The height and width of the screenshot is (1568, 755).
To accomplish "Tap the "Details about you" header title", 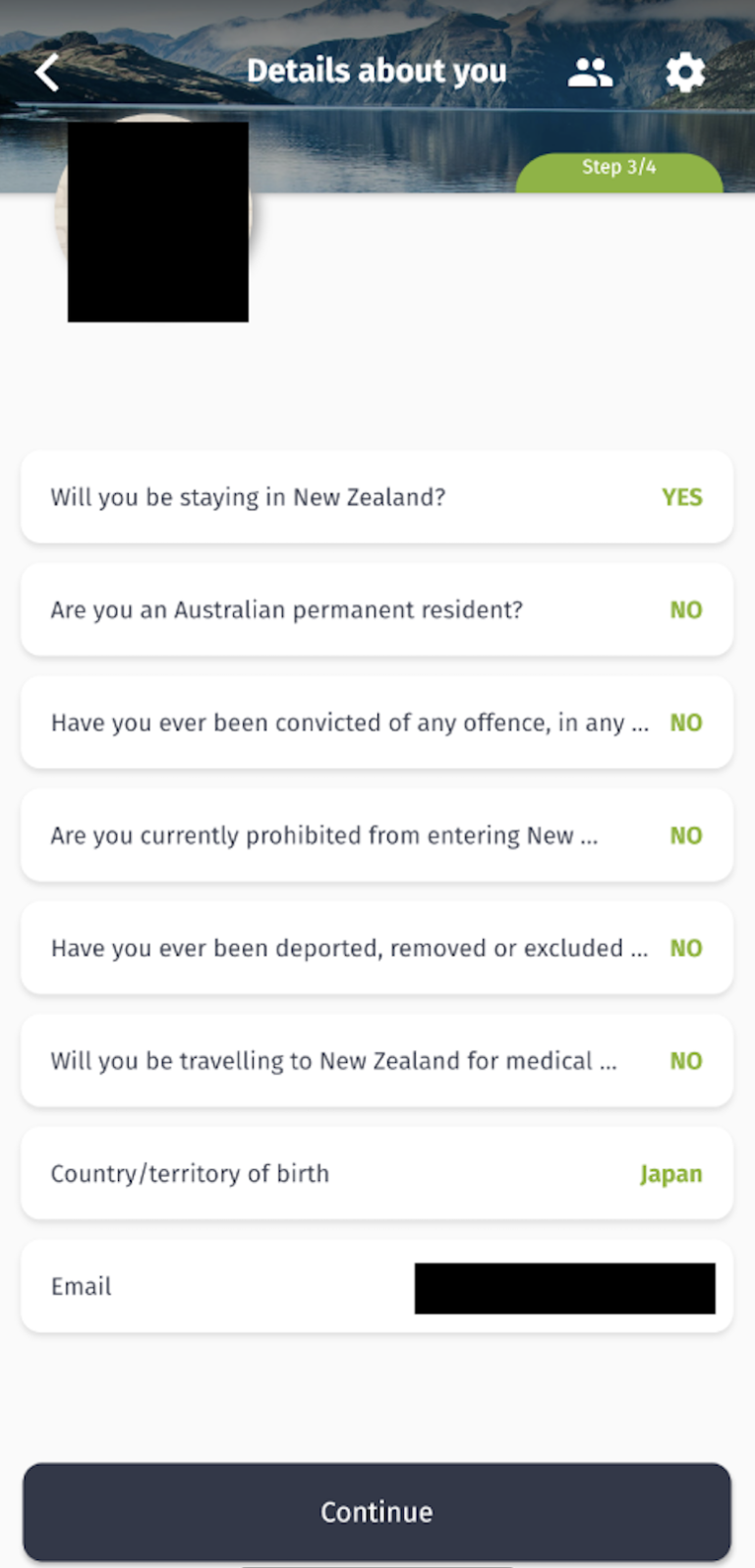I will click(x=377, y=72).
